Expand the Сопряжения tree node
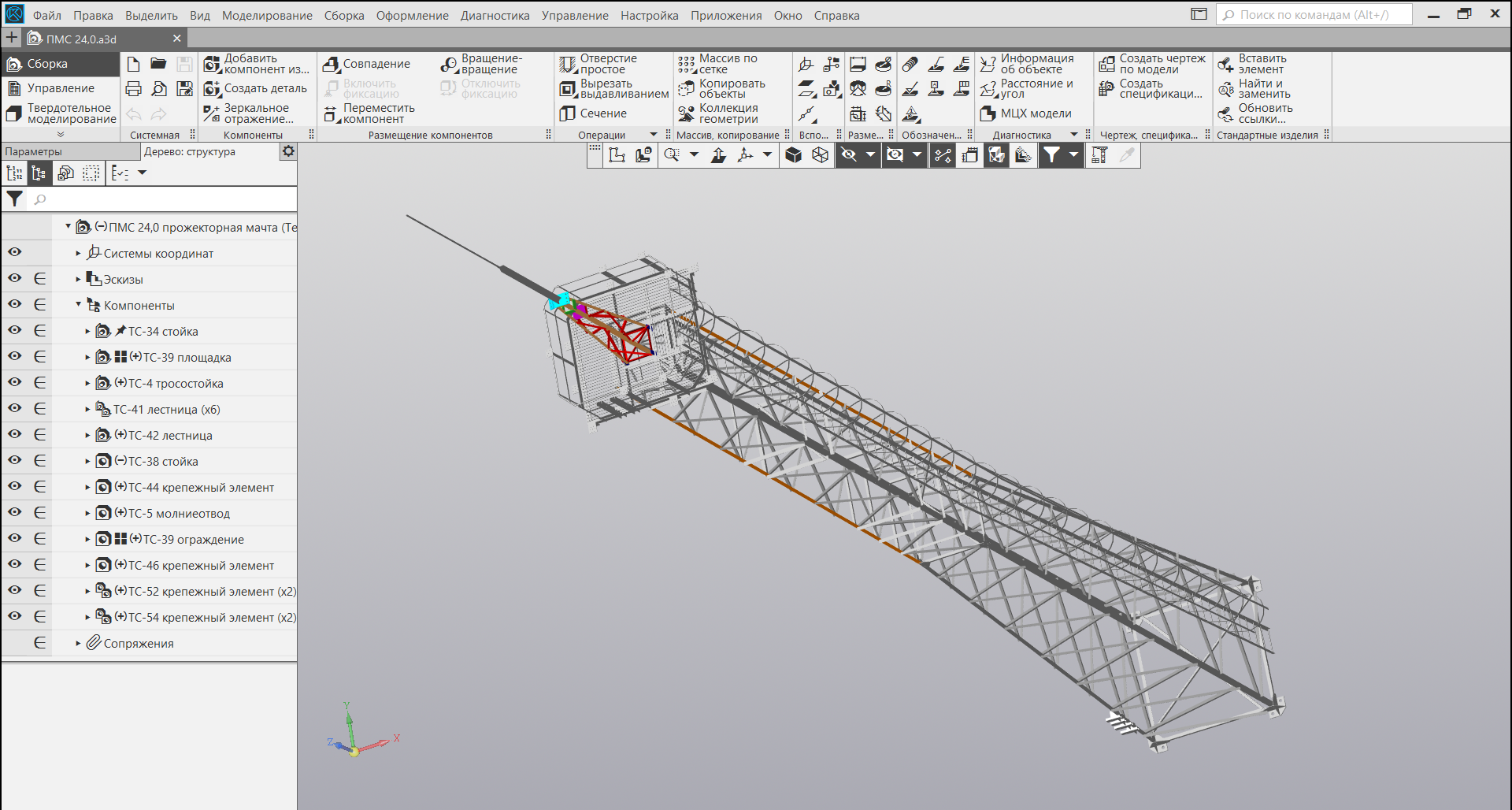Screen dimensions: 1512x810 point(78,643)
